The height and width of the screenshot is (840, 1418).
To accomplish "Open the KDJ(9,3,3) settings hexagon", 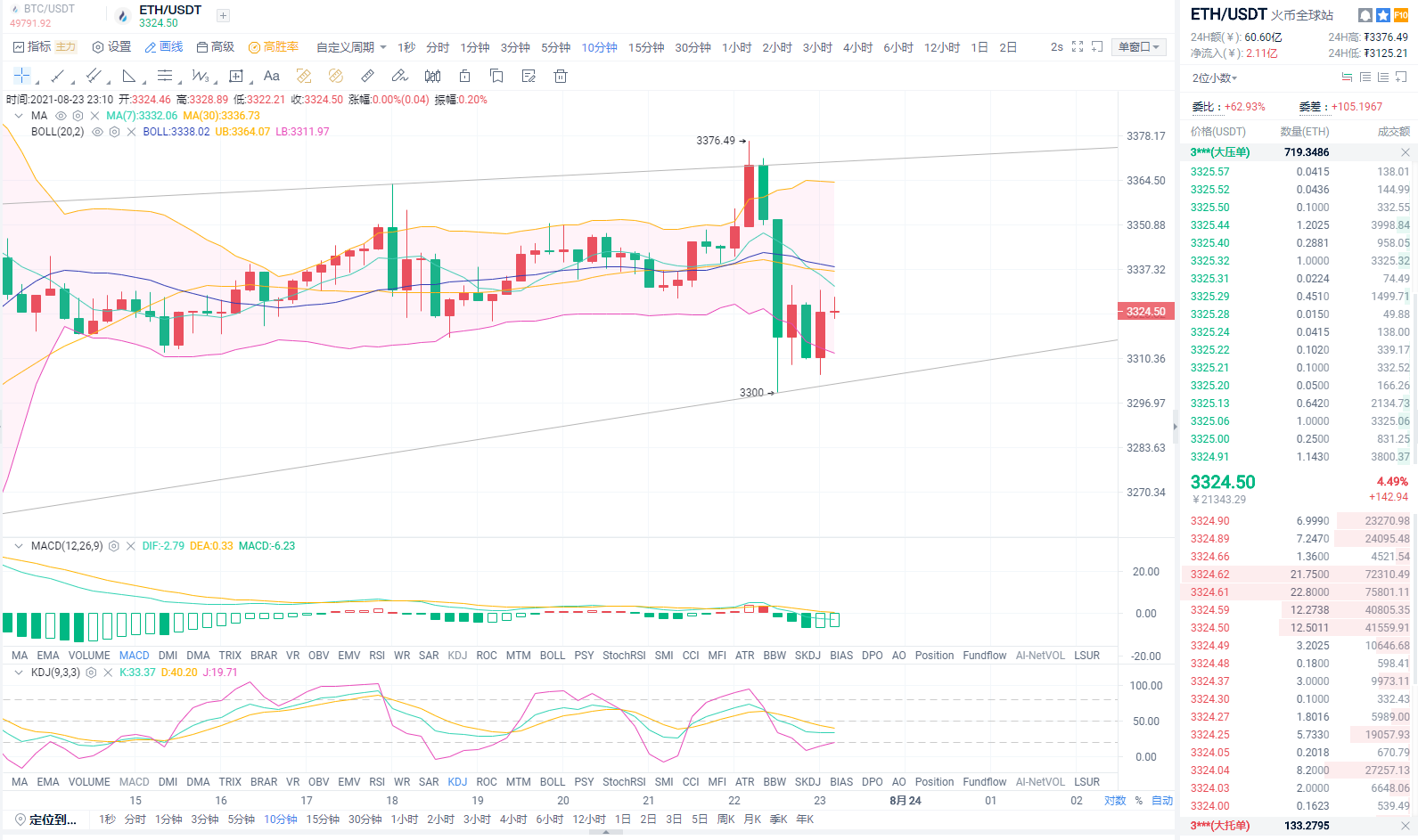I will (91, 673).
